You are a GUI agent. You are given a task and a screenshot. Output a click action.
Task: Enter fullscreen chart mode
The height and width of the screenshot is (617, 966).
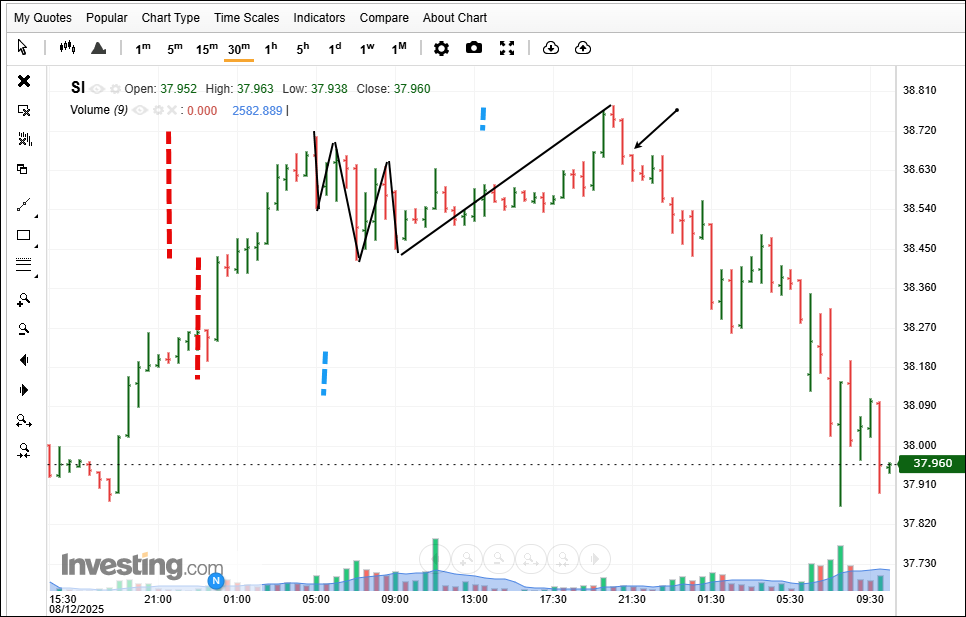(x=507, y=48)
